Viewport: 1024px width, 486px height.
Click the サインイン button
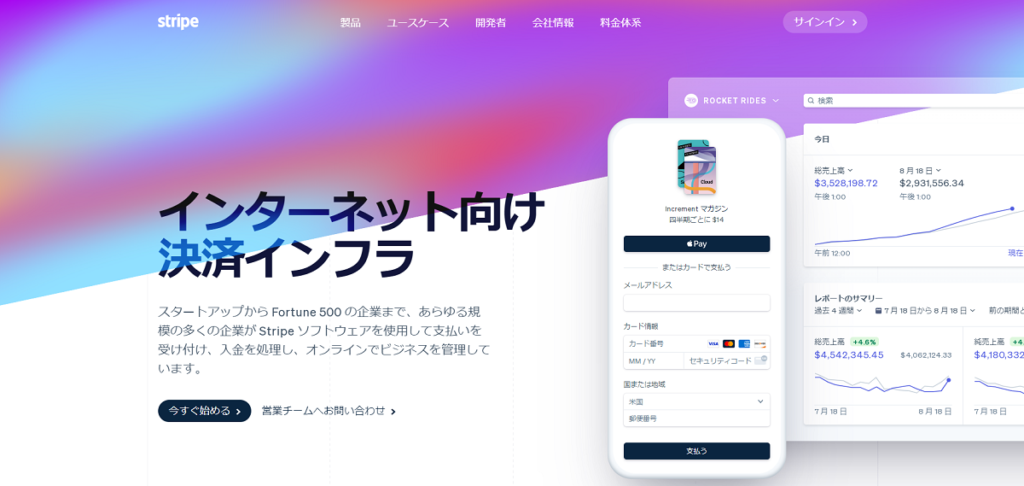(825, 22)
